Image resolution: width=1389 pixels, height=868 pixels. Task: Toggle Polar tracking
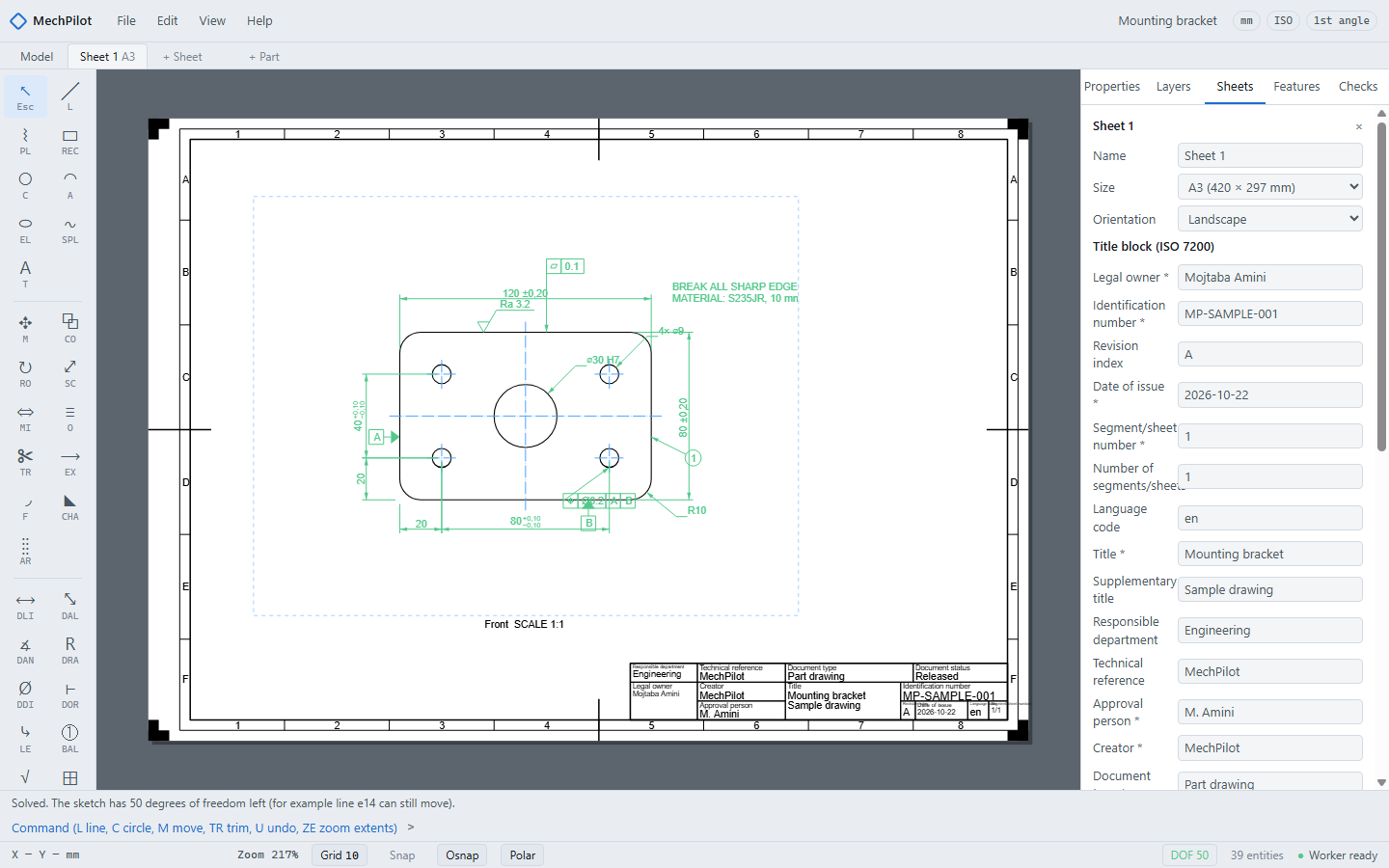523,855
